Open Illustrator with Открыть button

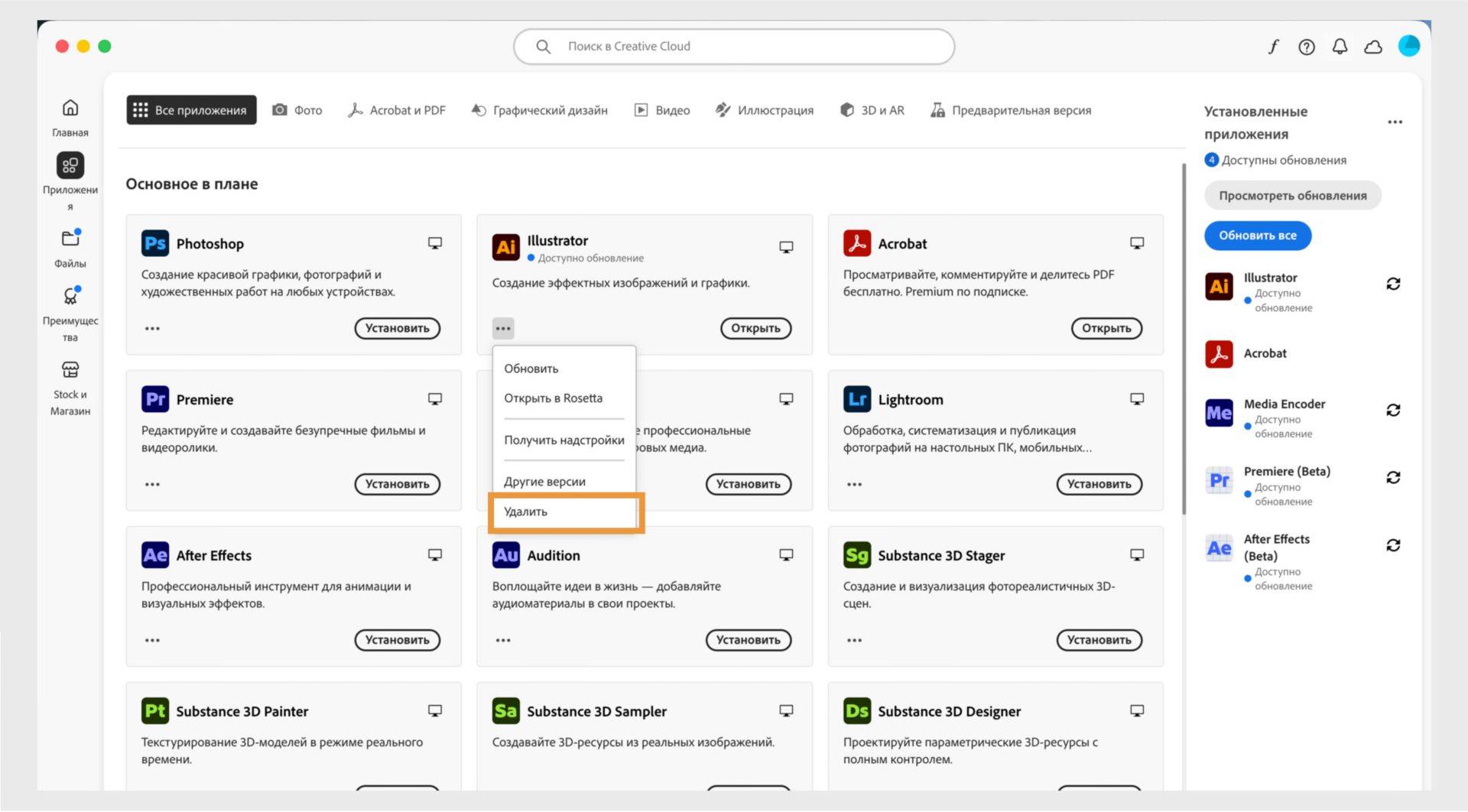[x=755, y=329]
